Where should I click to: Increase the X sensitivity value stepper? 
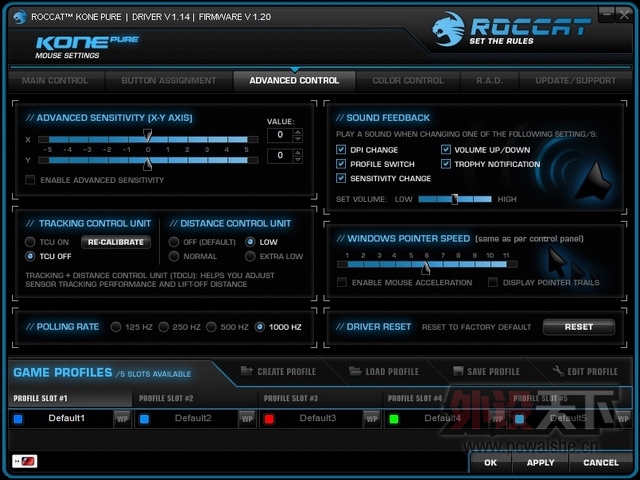(x=298, y=132)
